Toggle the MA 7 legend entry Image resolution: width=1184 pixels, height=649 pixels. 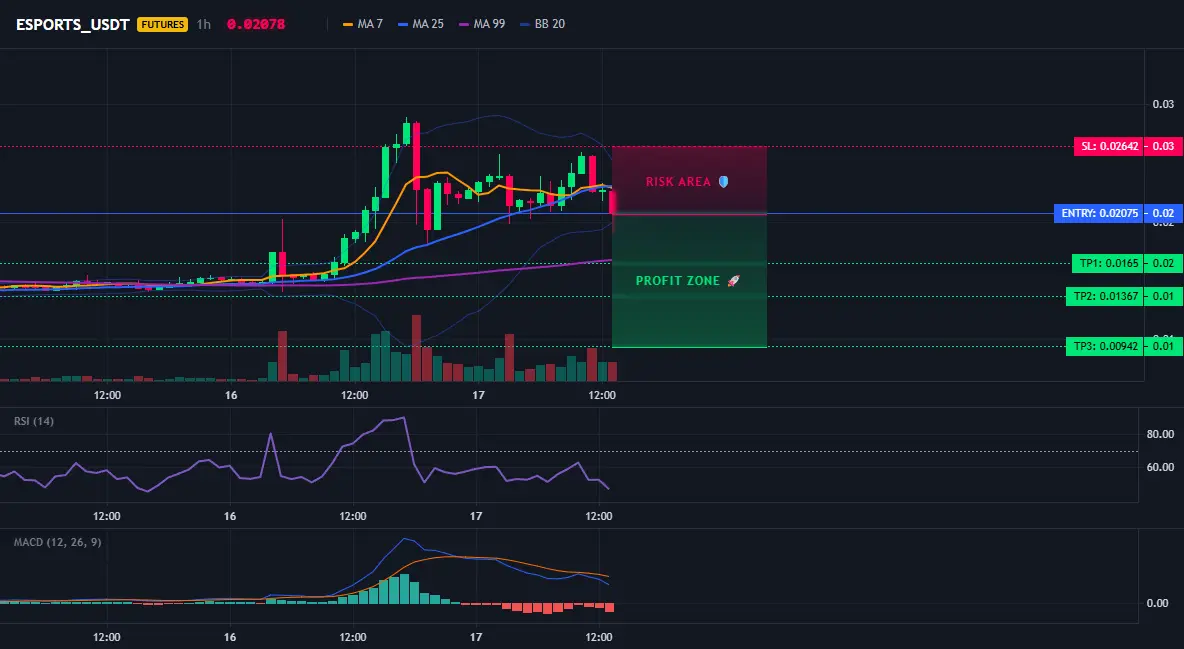[x=362, y=24]
